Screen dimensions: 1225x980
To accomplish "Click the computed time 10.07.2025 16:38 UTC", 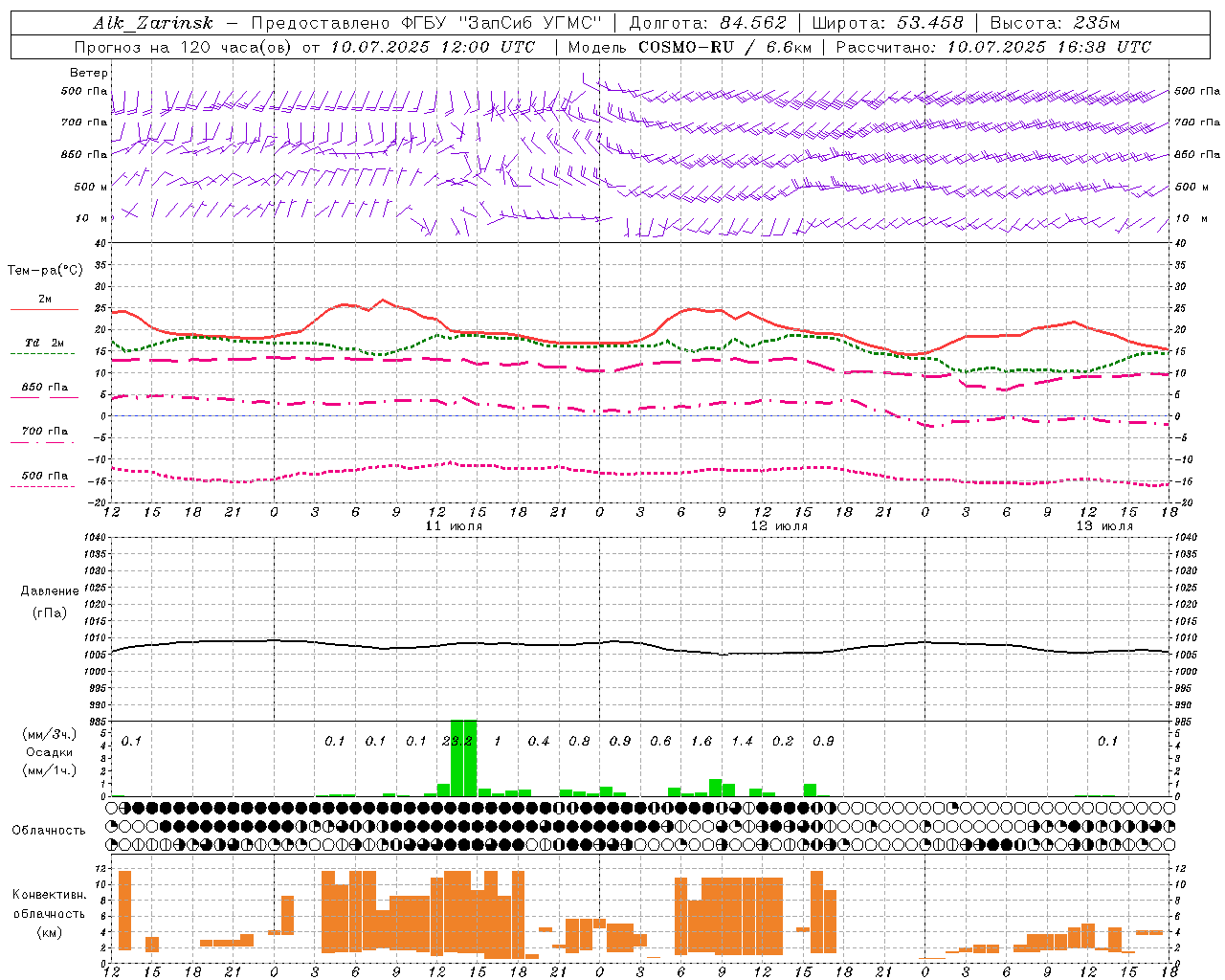I will [1049, 46].
